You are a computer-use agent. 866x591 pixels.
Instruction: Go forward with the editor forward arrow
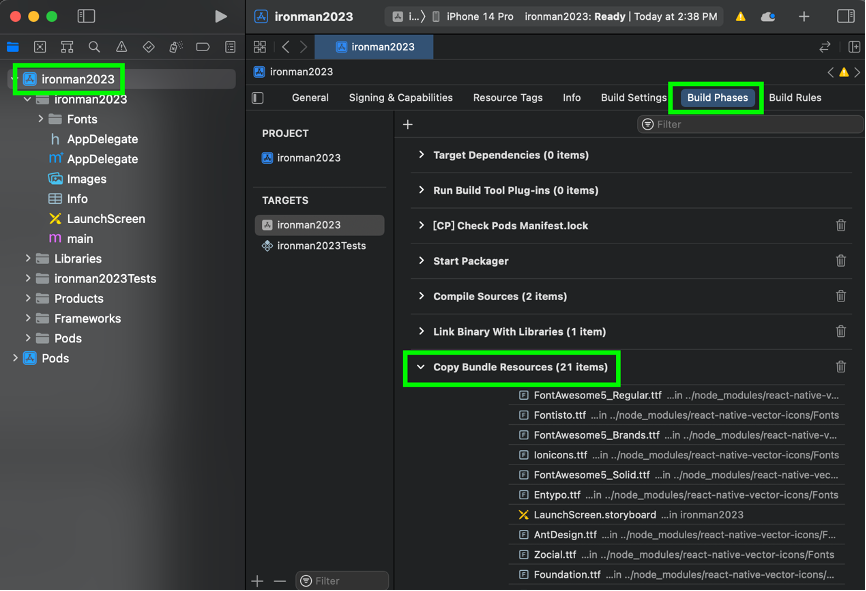(303, 47)
